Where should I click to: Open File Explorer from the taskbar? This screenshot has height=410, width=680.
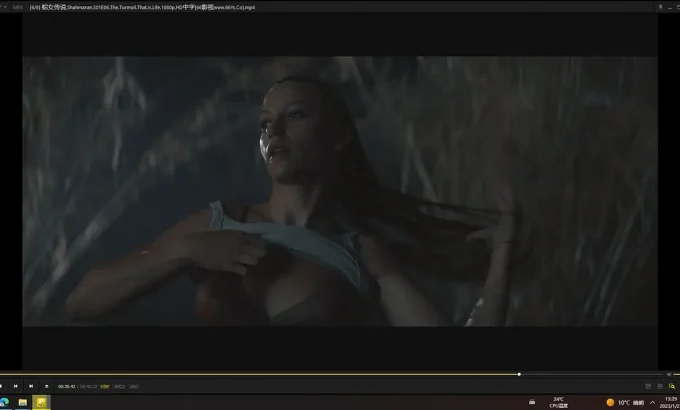point(23,403)
